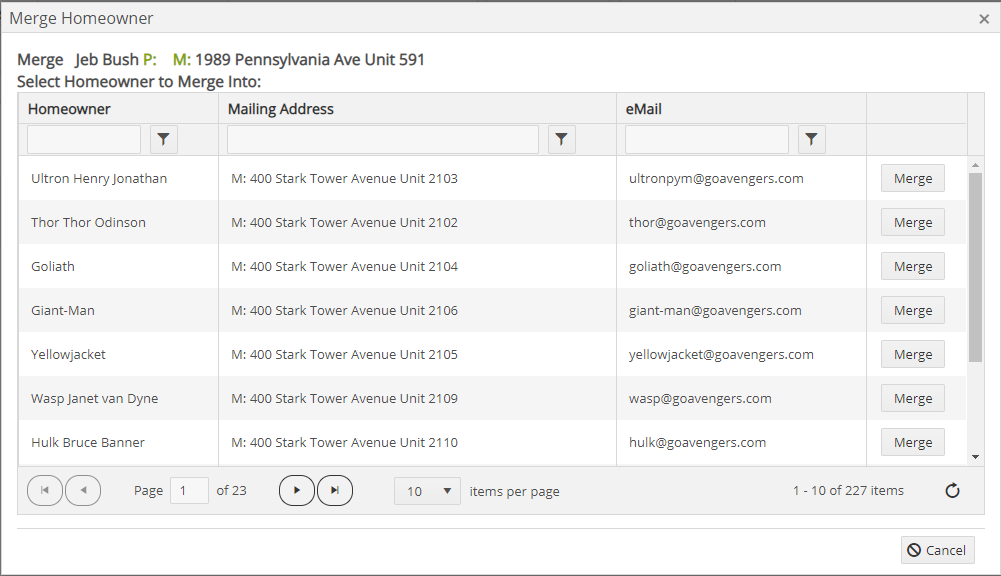
Task: Jump to the last page of results
Action: click(335, 491)
